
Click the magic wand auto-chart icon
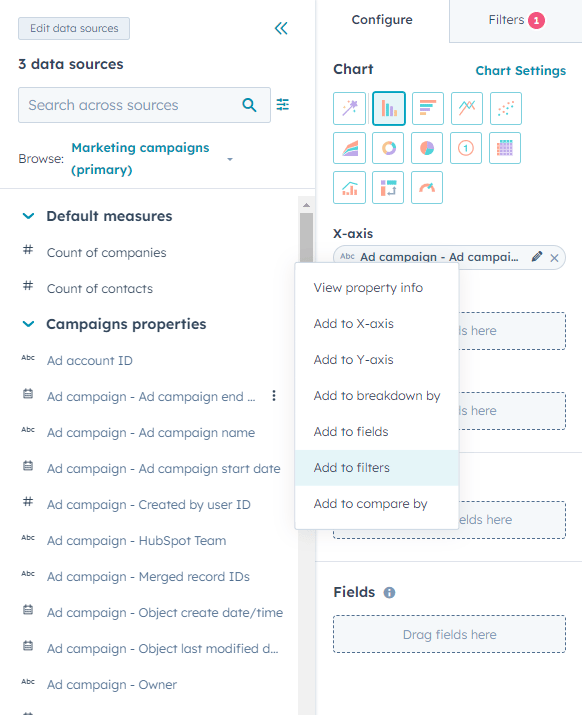(349, 109)
